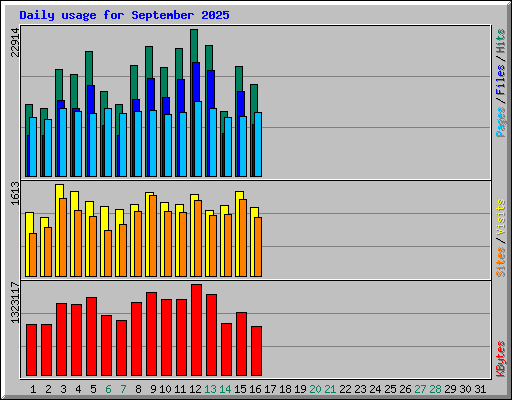Screen dimensions: 512x400
Task: Click the cyan Pages bar for day 6
Action: [108, 142]
